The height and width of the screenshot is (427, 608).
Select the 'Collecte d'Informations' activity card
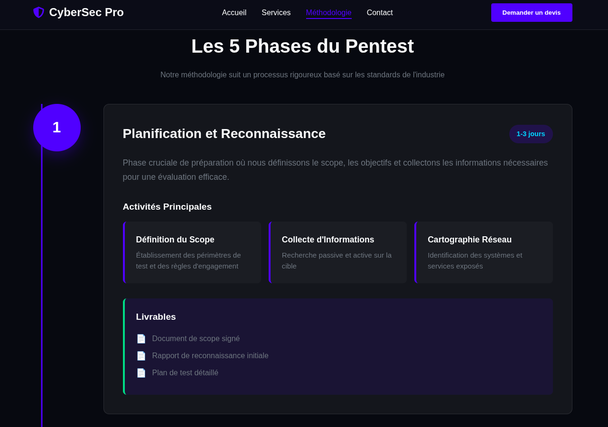337,252
